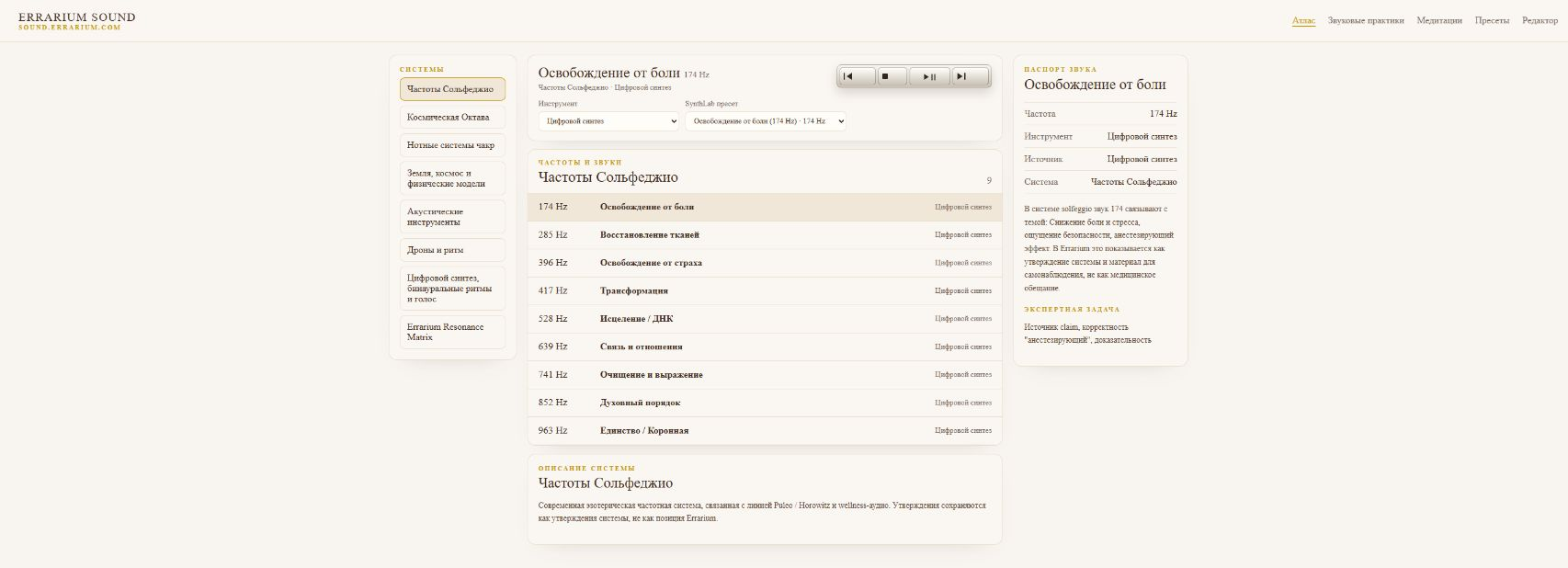Choose the Нотные системы чакр system

[x=452, y=145]
